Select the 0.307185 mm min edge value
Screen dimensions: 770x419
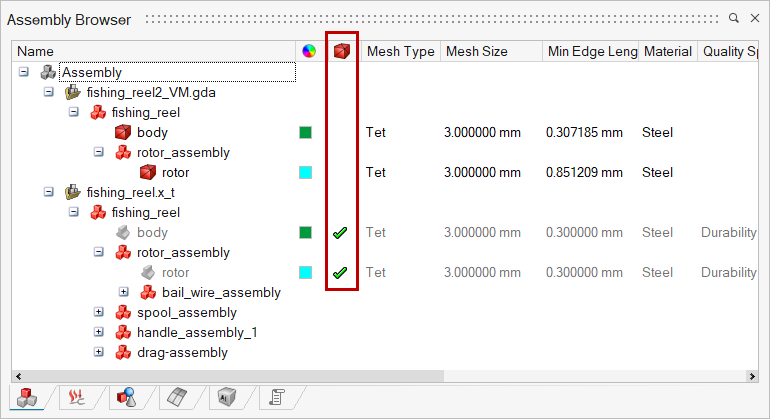[584, 132]
